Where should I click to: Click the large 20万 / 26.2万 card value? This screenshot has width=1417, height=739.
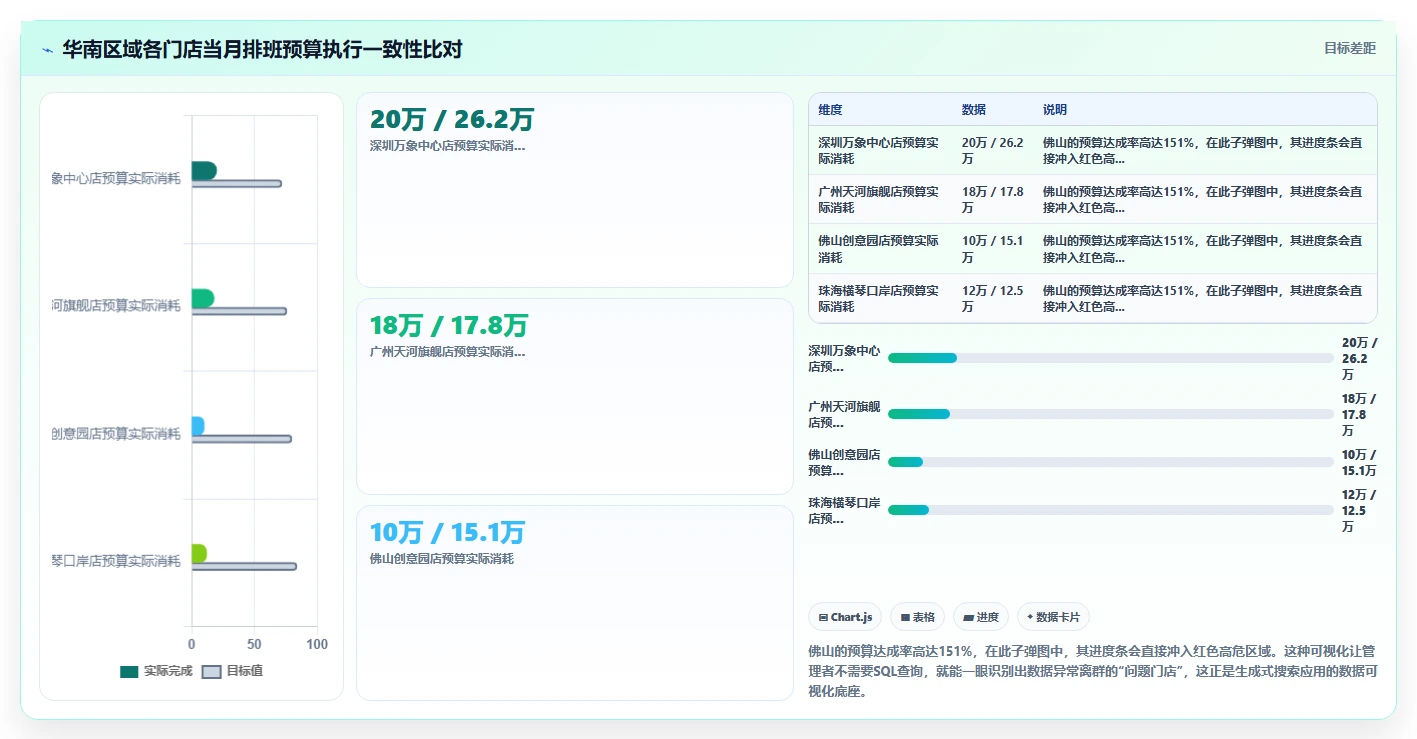click(x=452, y=120)
